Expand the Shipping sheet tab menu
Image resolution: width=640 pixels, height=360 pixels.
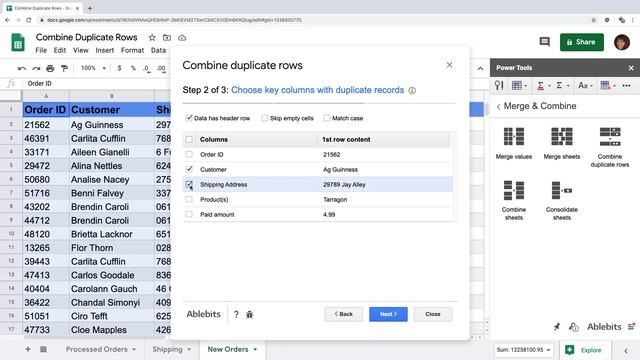[189, 349]
